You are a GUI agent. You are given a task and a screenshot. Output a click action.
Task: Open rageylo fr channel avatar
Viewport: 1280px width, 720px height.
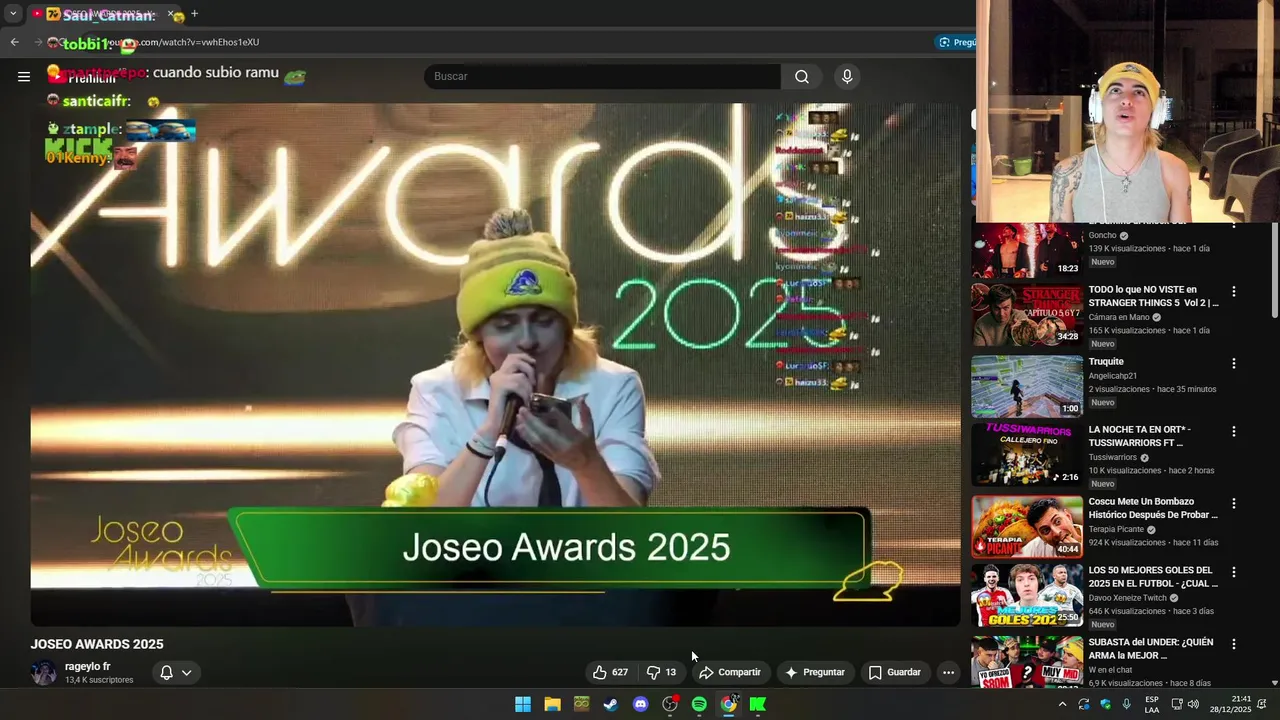(x=44, y=672)
